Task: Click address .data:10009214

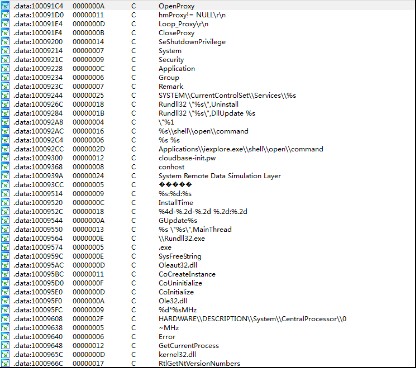Action: (x=38, y=51)
